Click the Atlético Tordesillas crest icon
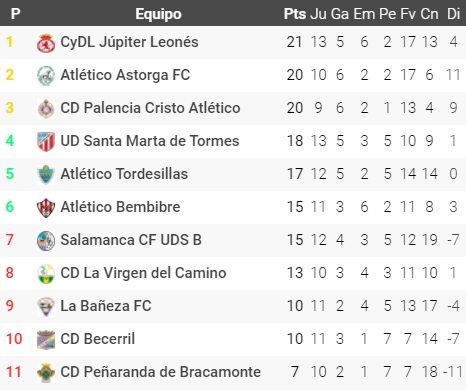 [46, 175]
